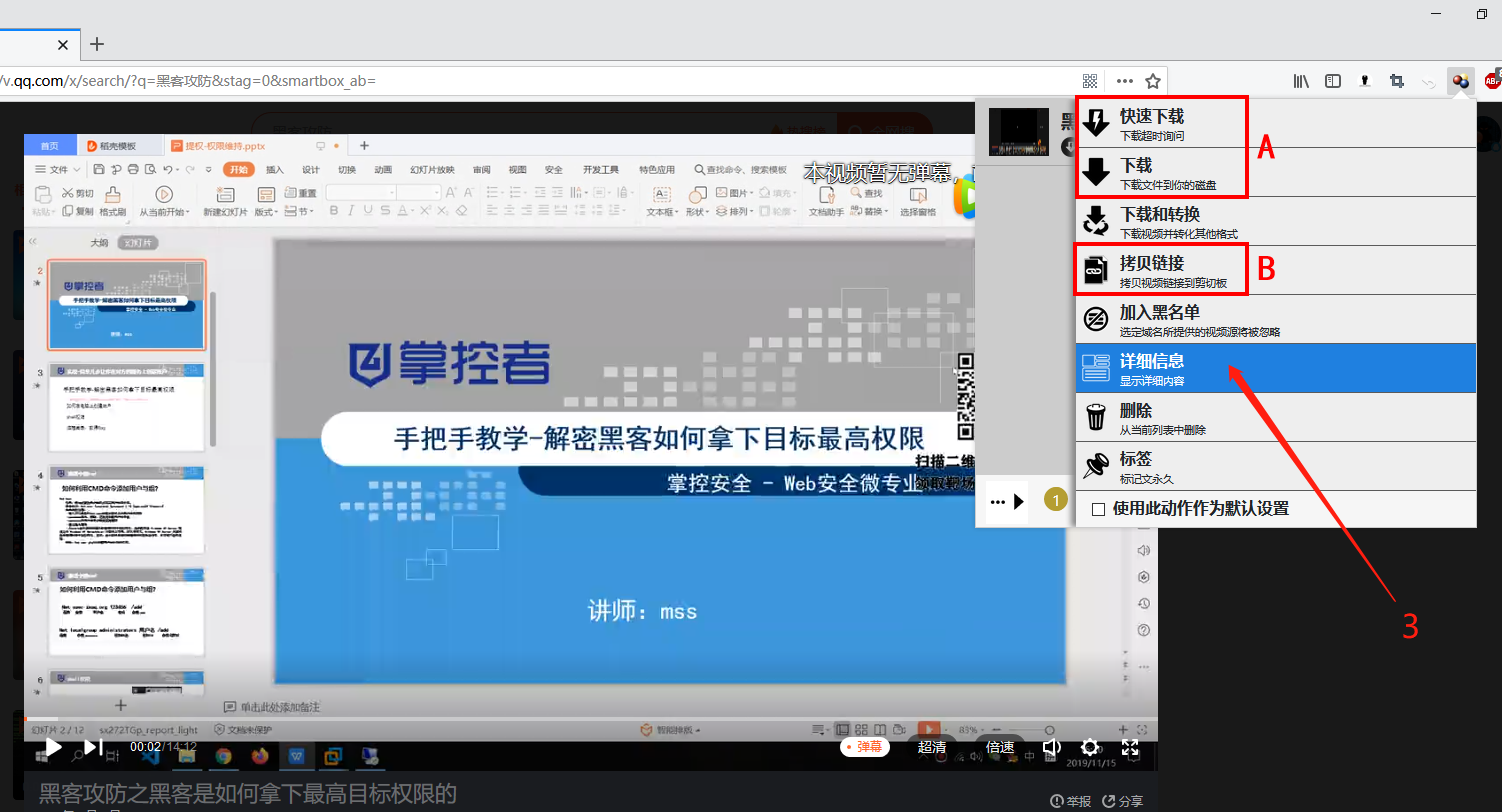Enter fullscreen on the video player
This screenshot has width=1502, height=812.
(x=1130, y=747)
